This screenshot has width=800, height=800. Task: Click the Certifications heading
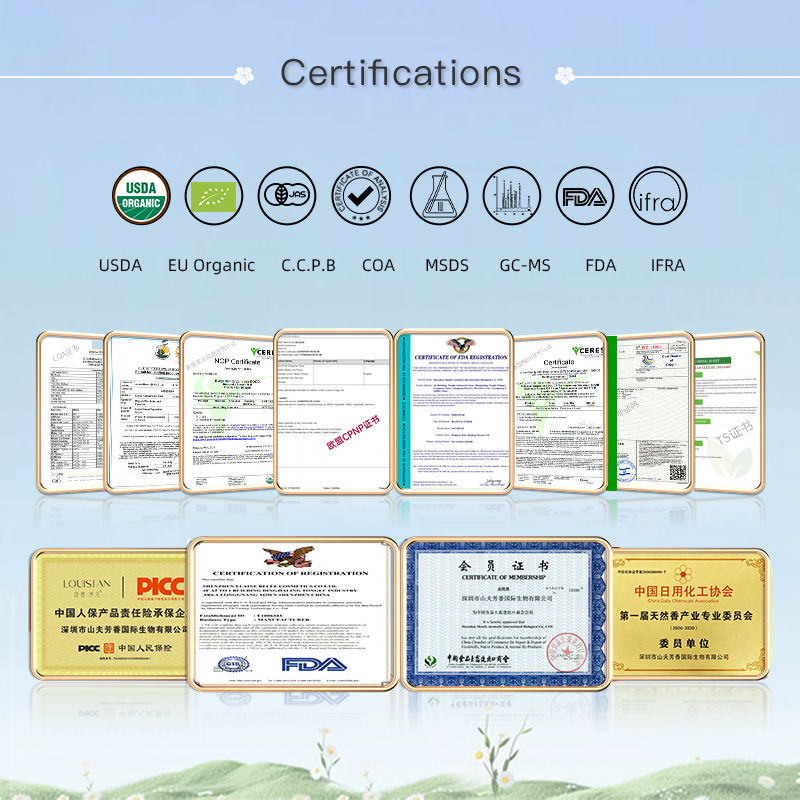coord(401,72)
